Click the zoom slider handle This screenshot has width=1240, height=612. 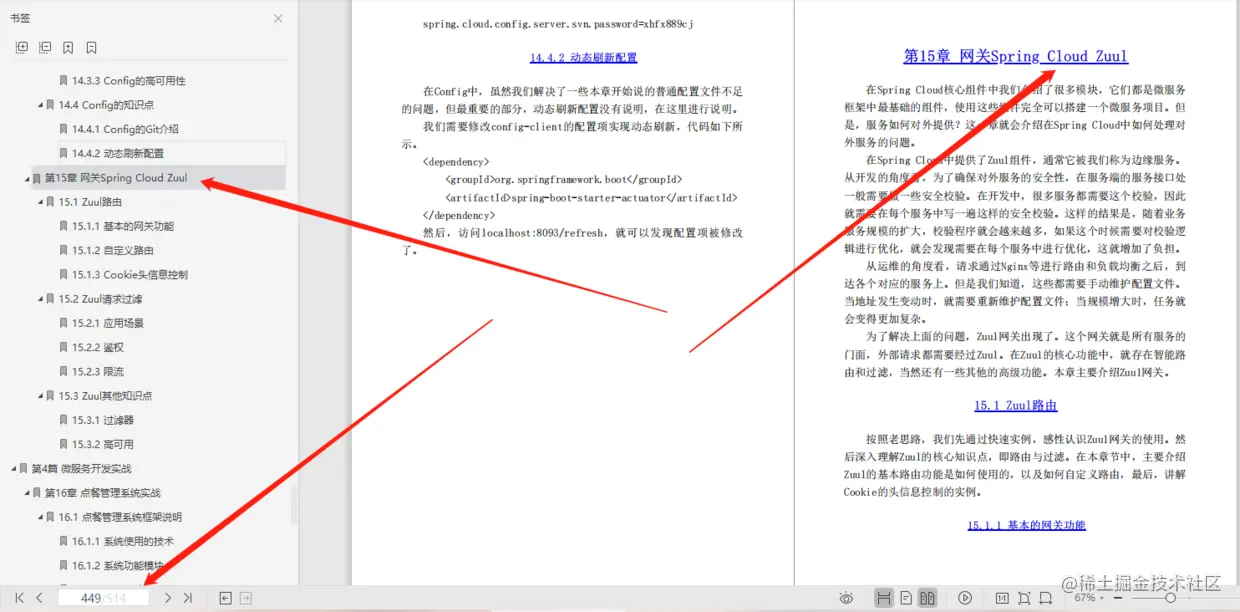1170,598
